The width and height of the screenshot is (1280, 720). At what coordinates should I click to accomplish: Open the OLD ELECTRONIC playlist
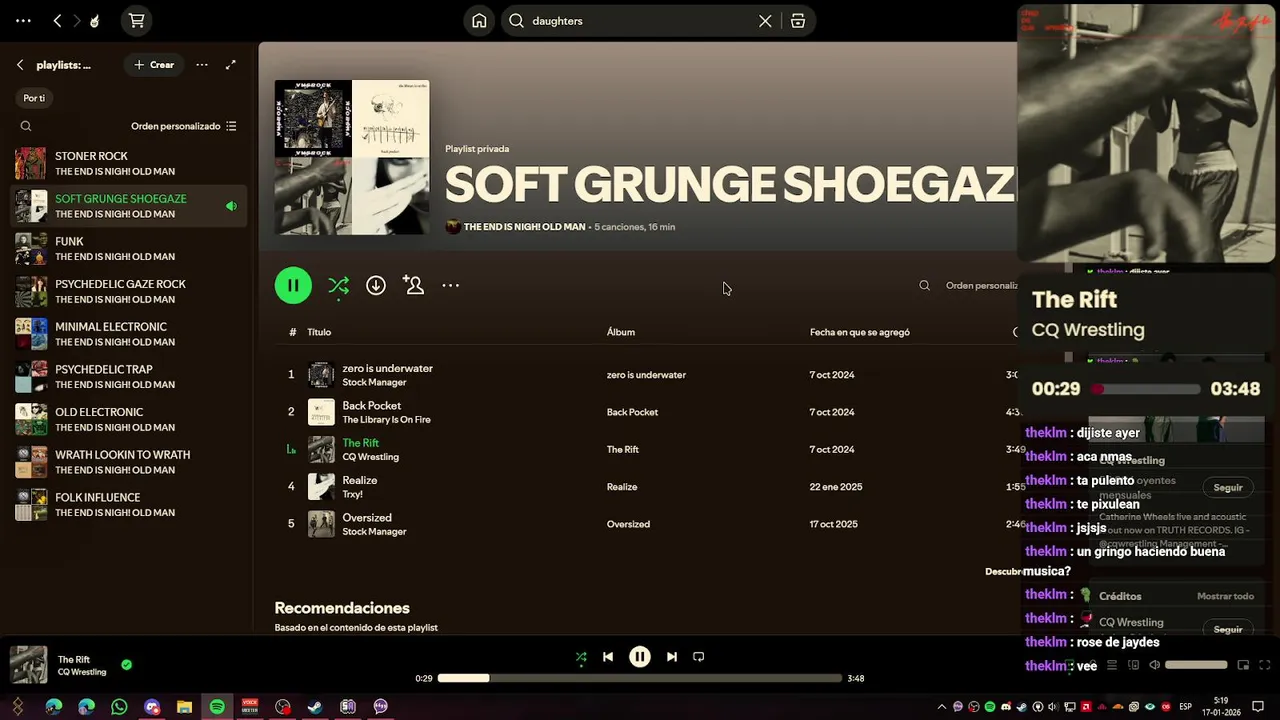pos(130,419)
